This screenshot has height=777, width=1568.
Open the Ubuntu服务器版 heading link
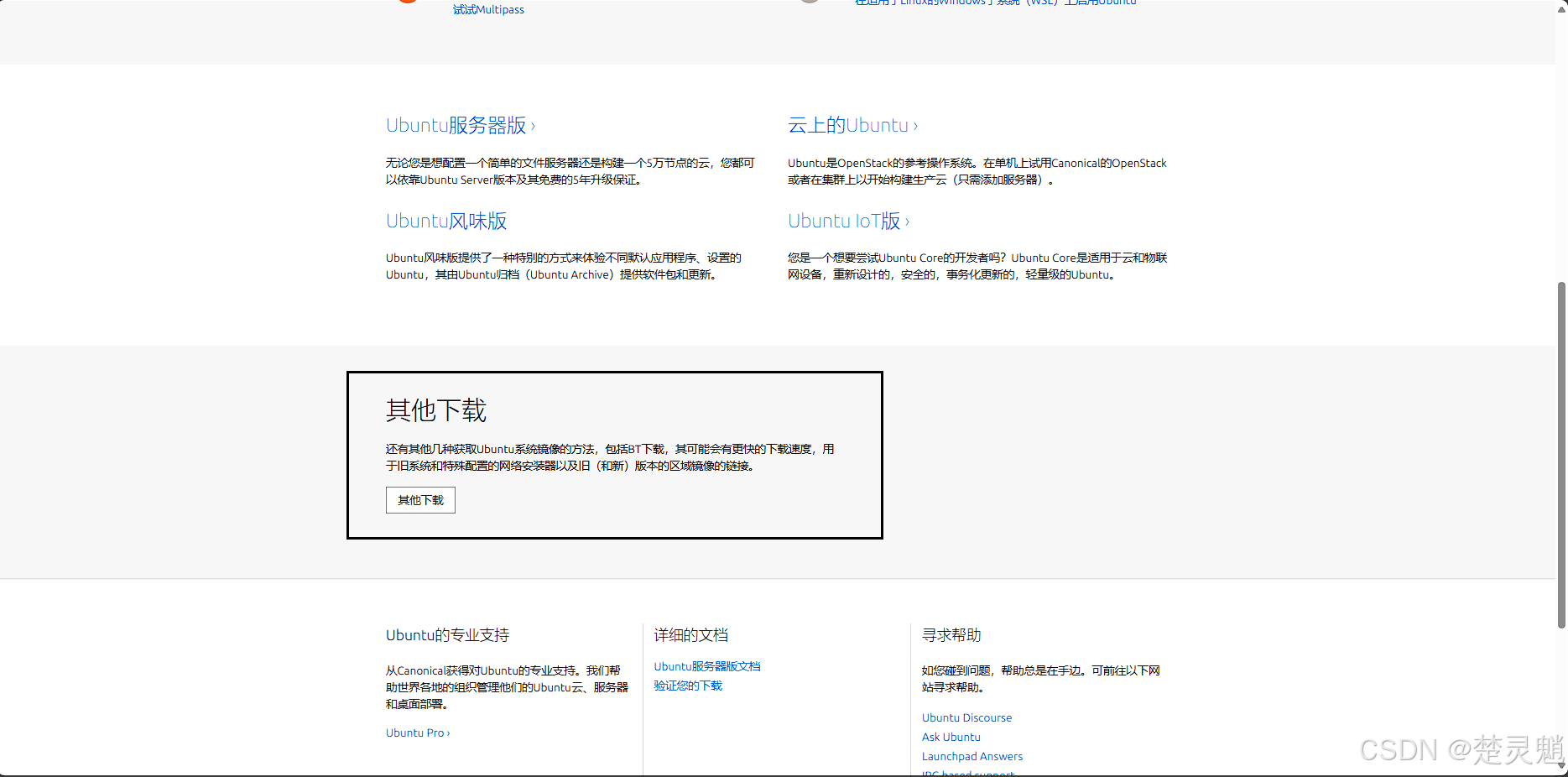click(x=461, y=125)
